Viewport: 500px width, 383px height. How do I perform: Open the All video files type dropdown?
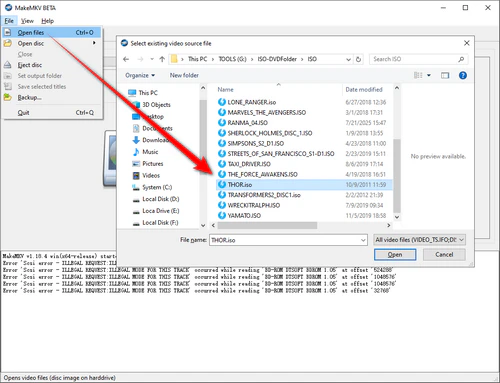(420, 240)
